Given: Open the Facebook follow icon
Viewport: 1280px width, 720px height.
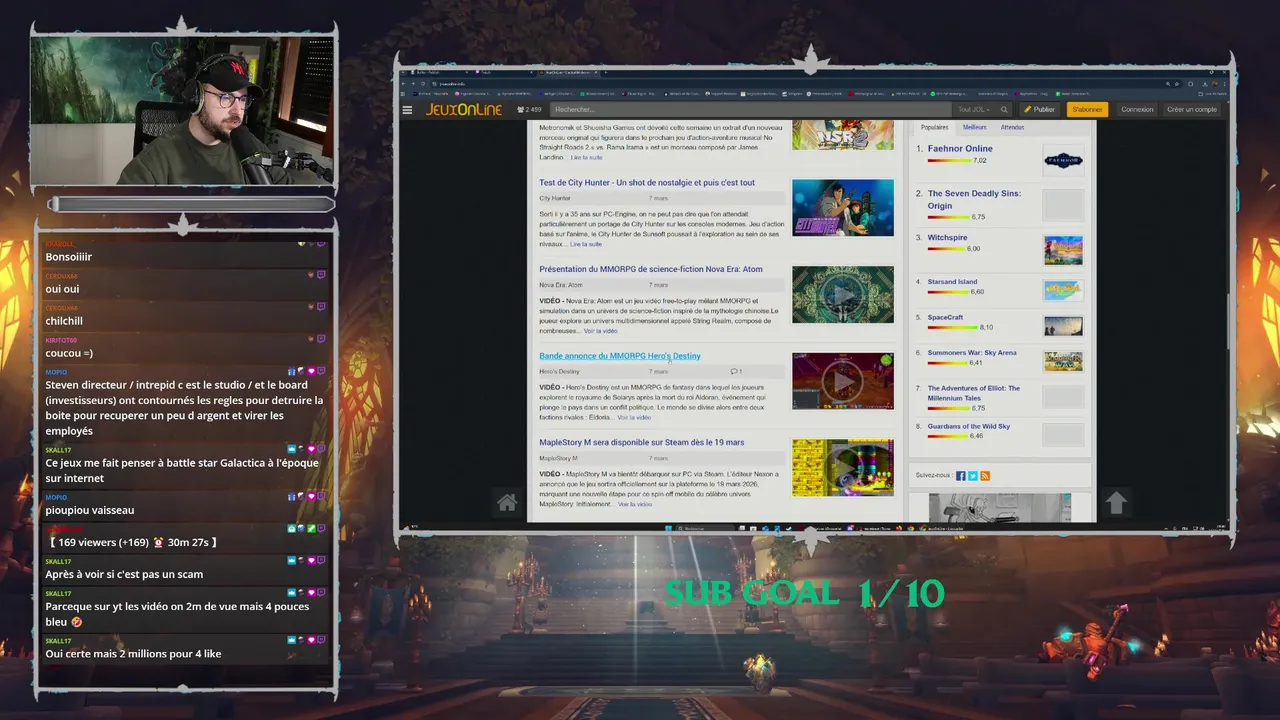Looking at the screenshot, I should pos(961,476).
